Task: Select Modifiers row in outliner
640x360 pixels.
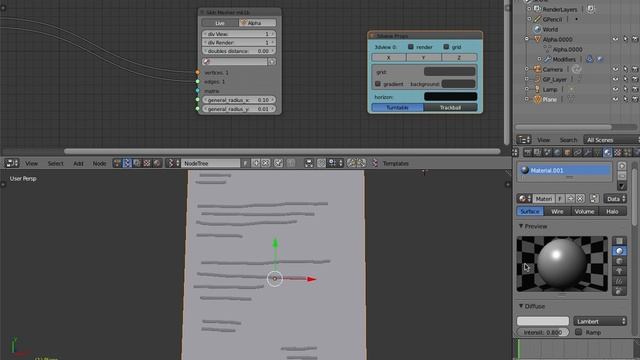Action: pyautogui.click(x=564, y=59)
